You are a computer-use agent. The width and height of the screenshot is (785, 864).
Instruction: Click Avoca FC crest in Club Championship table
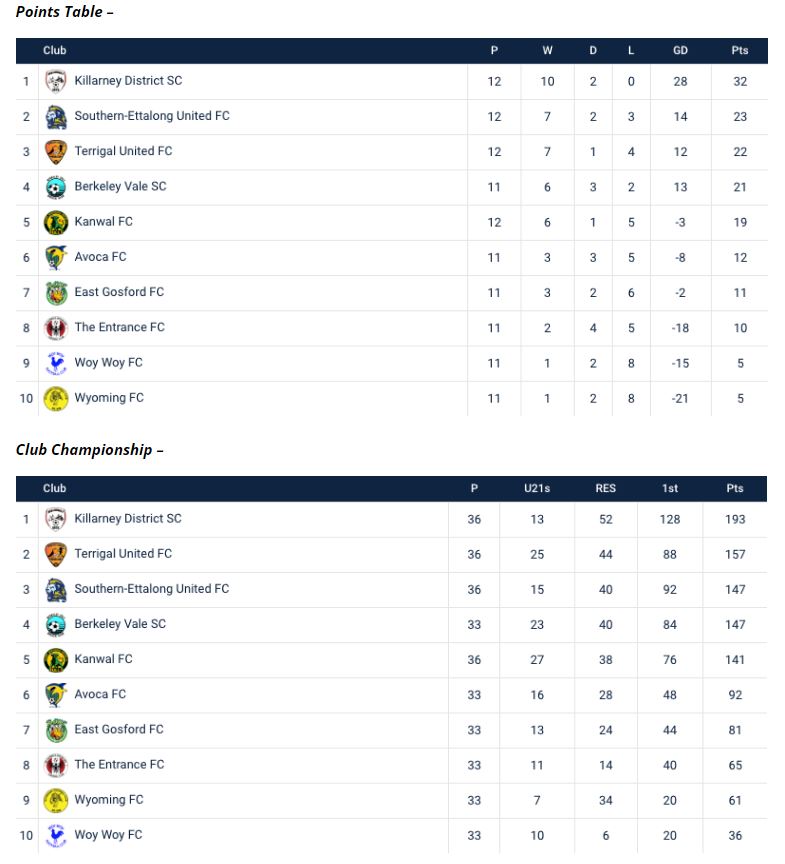tap(56, 695)
